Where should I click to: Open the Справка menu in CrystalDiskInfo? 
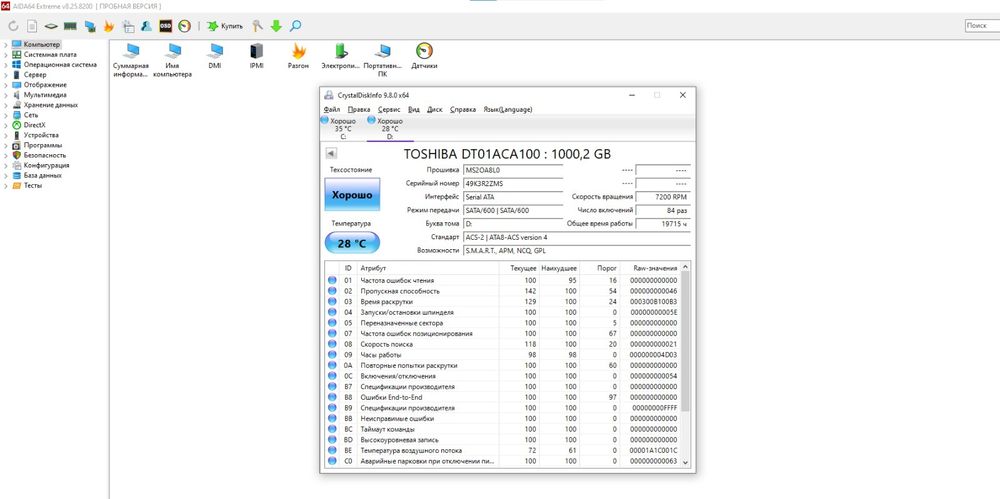tap(462, 110)
